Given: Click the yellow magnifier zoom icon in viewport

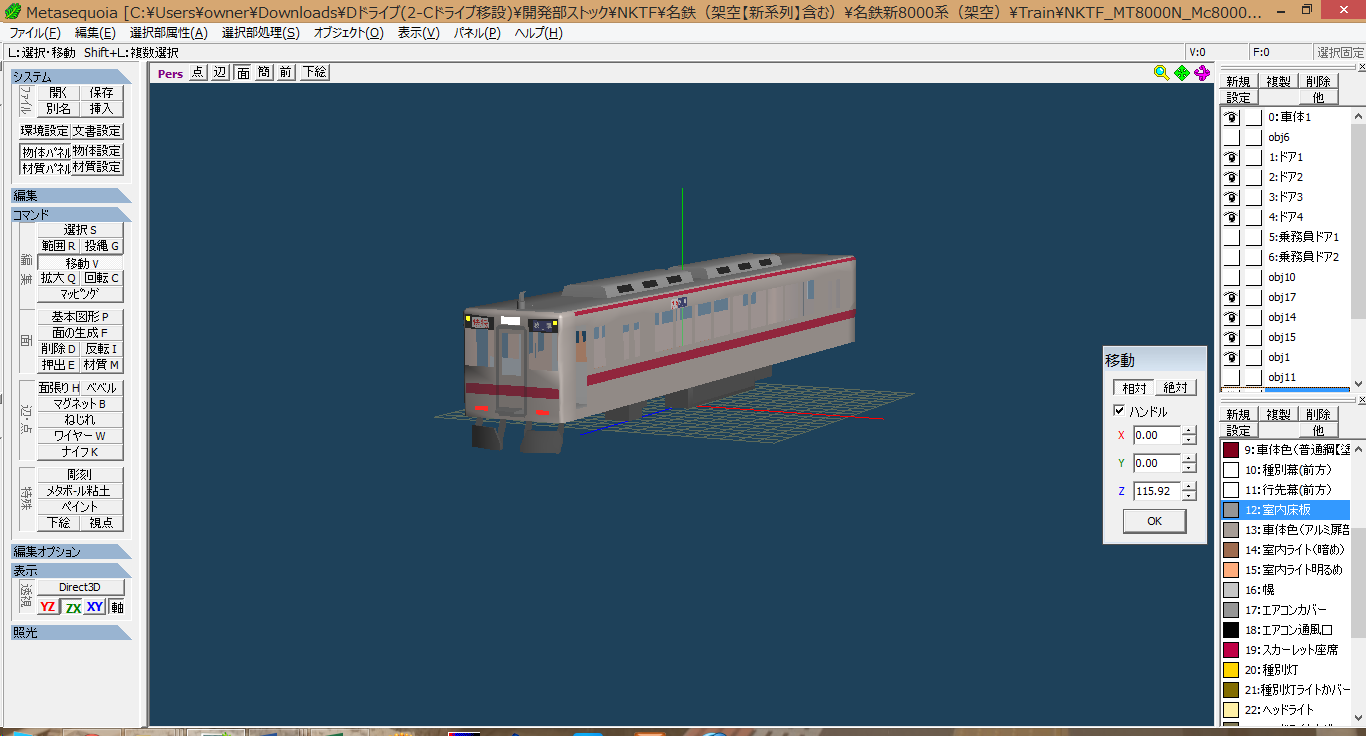Looking at the screenshot, I should coord(1161,72).
